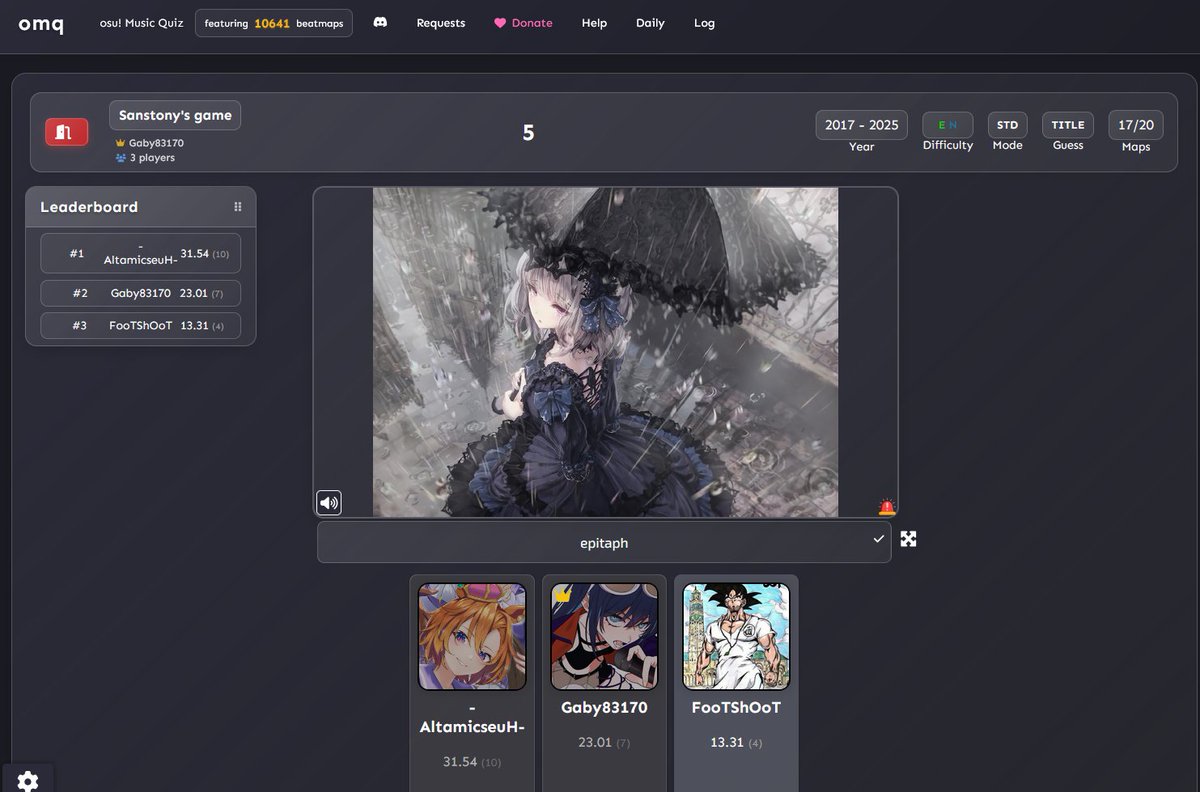1200x792 pixels.
Task: Click Gaby83170 score 23.01 in card
Action: click(604, 743)
